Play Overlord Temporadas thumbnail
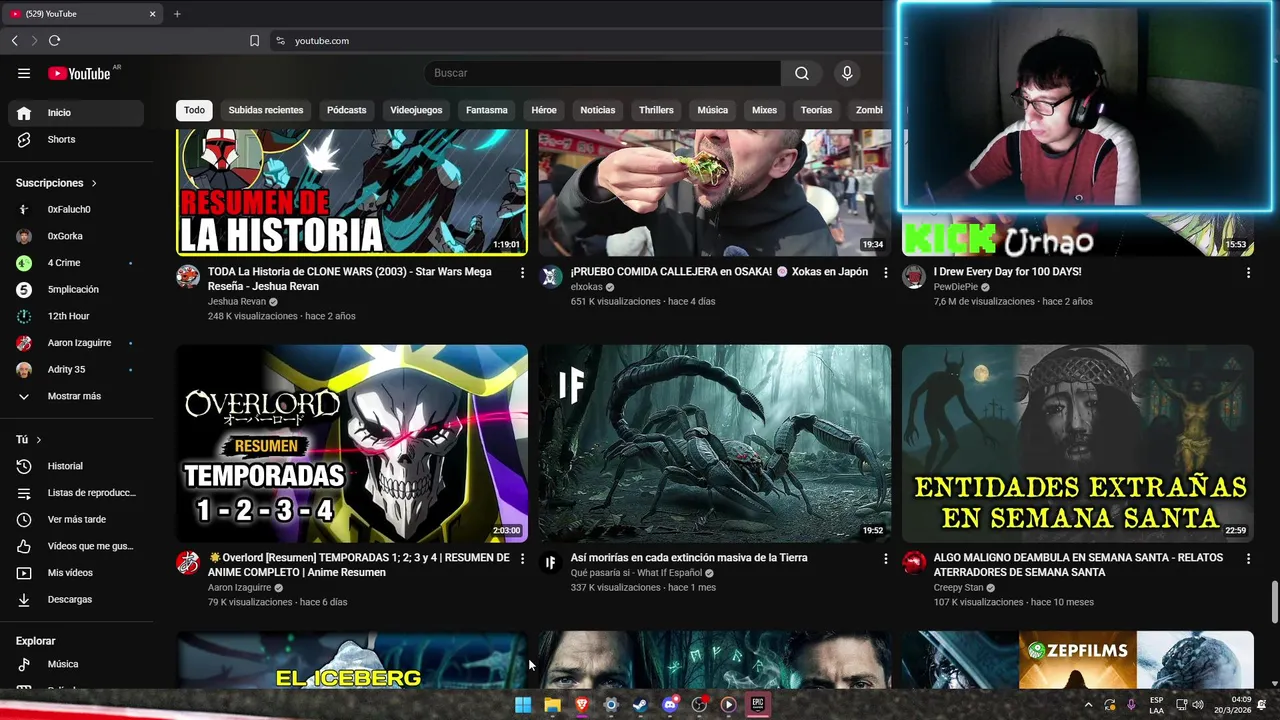The width and height of the screenshot is (1280, 720). [x=352, y=444]
